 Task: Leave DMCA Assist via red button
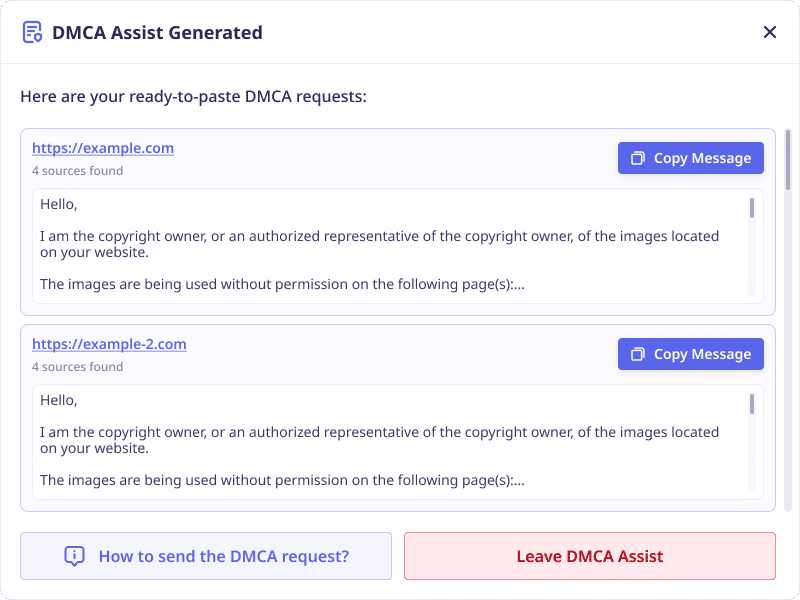click(590, 556)
